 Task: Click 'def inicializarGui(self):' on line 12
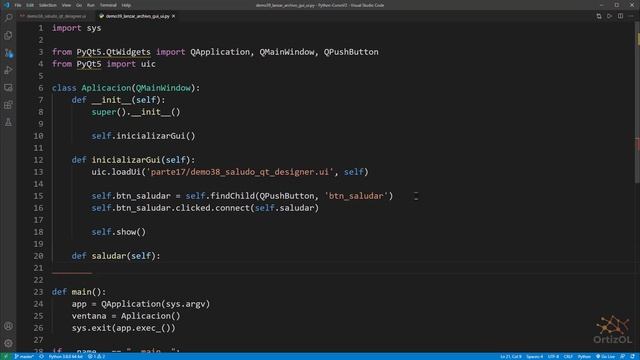tap(133, 160)
